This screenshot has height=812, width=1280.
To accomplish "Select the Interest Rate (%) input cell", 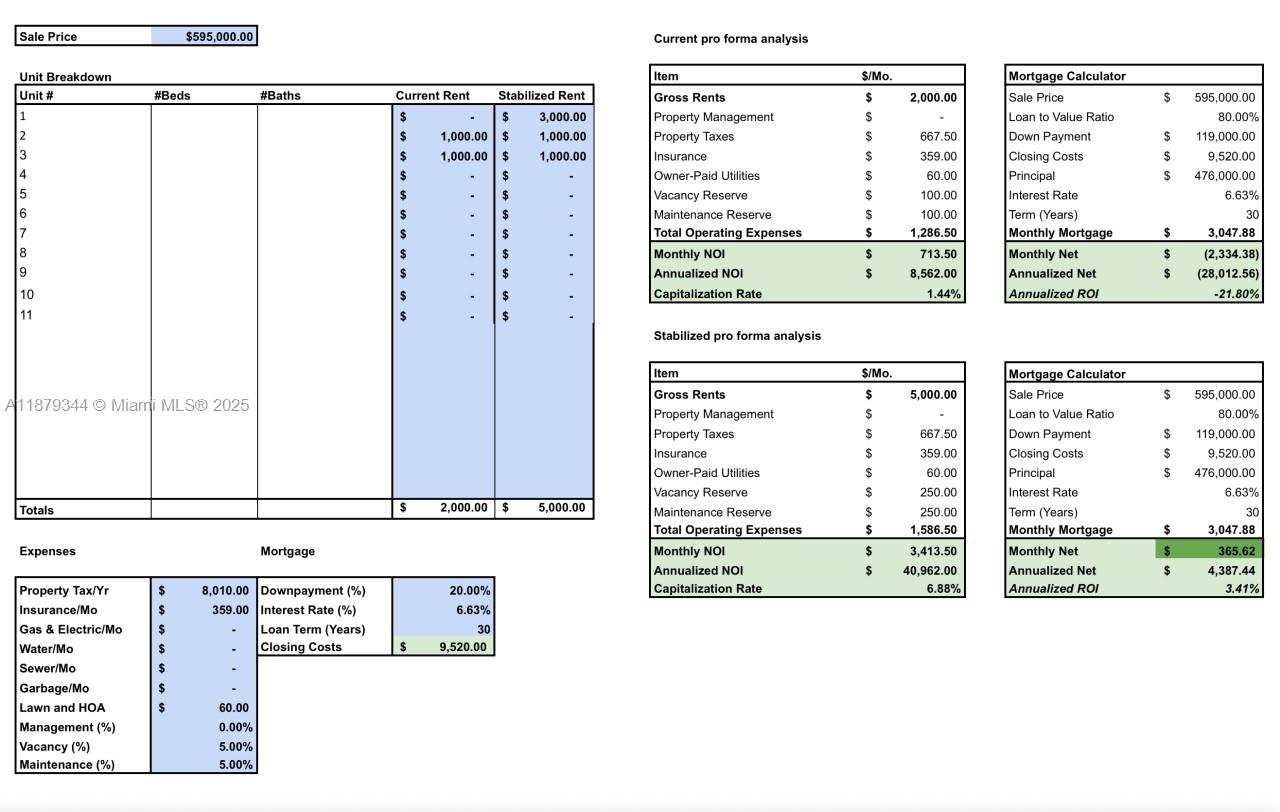I will coord(443,610).
